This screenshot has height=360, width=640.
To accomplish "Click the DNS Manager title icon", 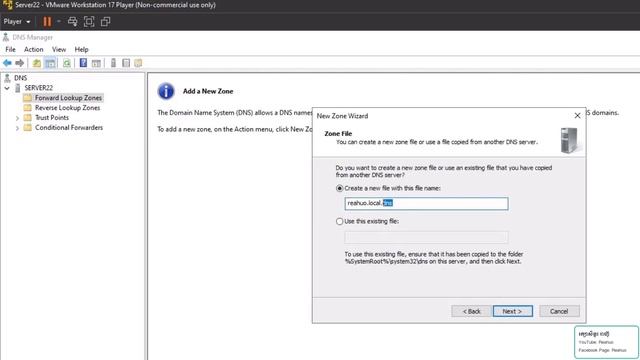I will click(6, 37).
